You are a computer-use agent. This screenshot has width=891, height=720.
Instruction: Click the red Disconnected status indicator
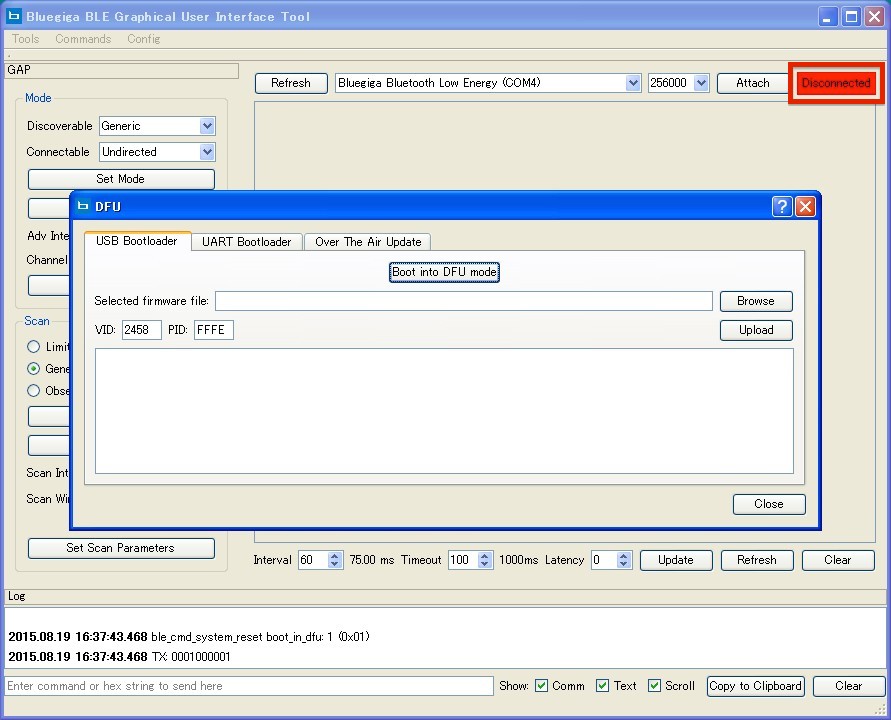coord(836,83)
